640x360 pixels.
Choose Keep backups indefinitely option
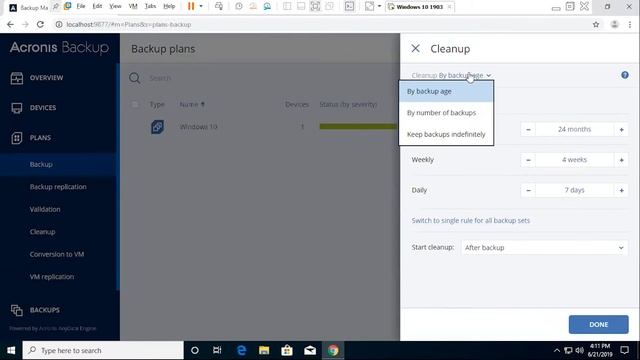tap(446, 134)
